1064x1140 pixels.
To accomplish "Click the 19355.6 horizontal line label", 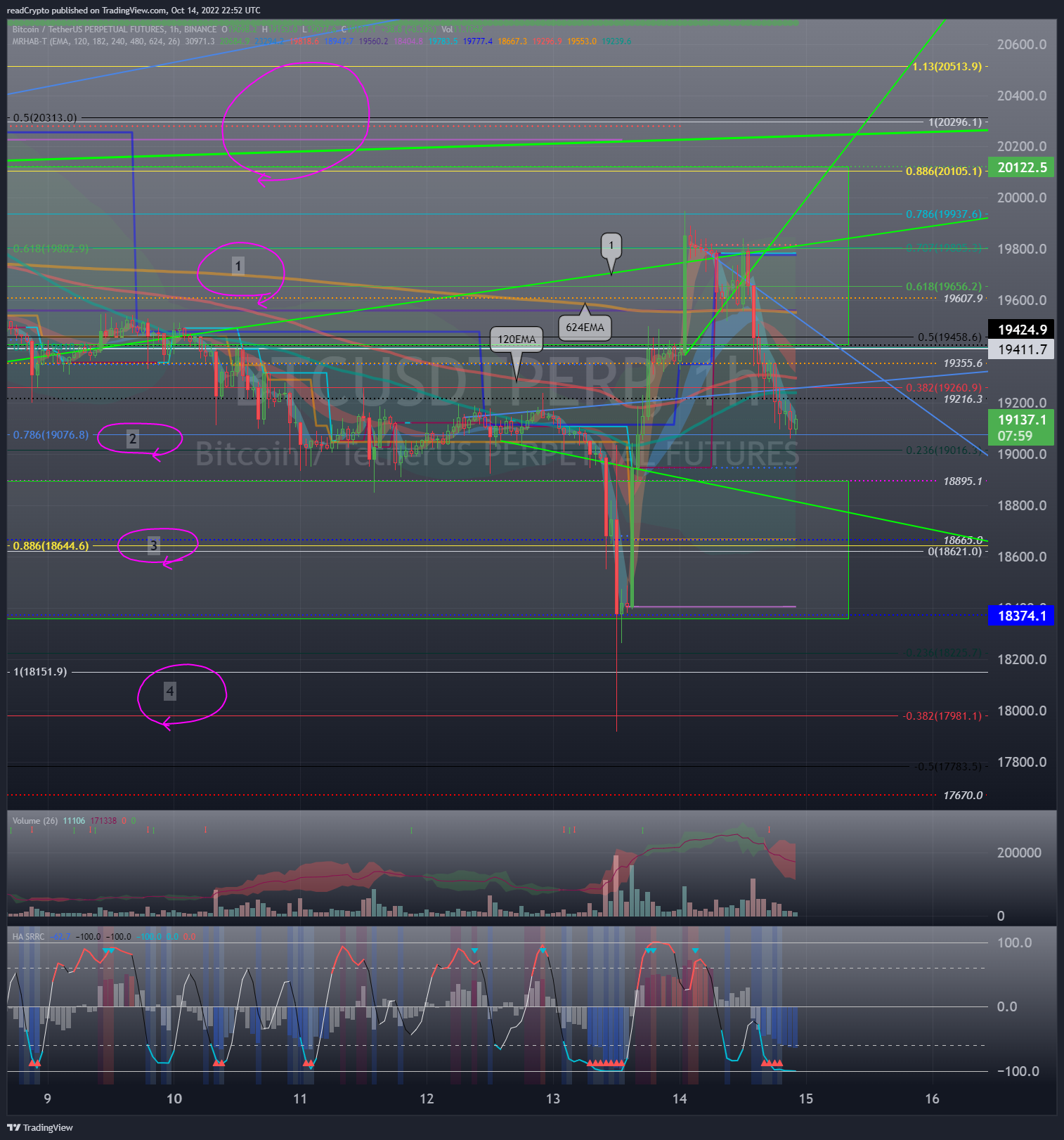I will [x=963, y=363].
